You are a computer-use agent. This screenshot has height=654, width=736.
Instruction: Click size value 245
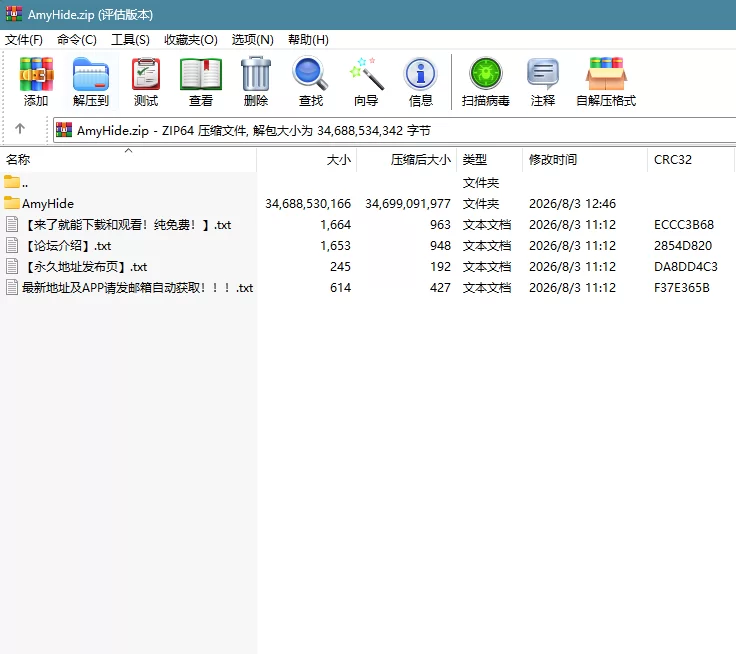340,267
